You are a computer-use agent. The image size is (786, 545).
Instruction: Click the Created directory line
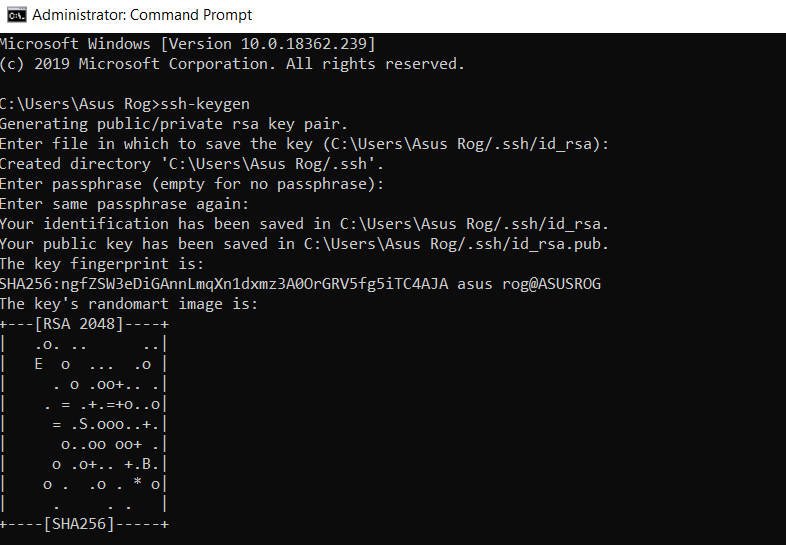pos(192,164)
